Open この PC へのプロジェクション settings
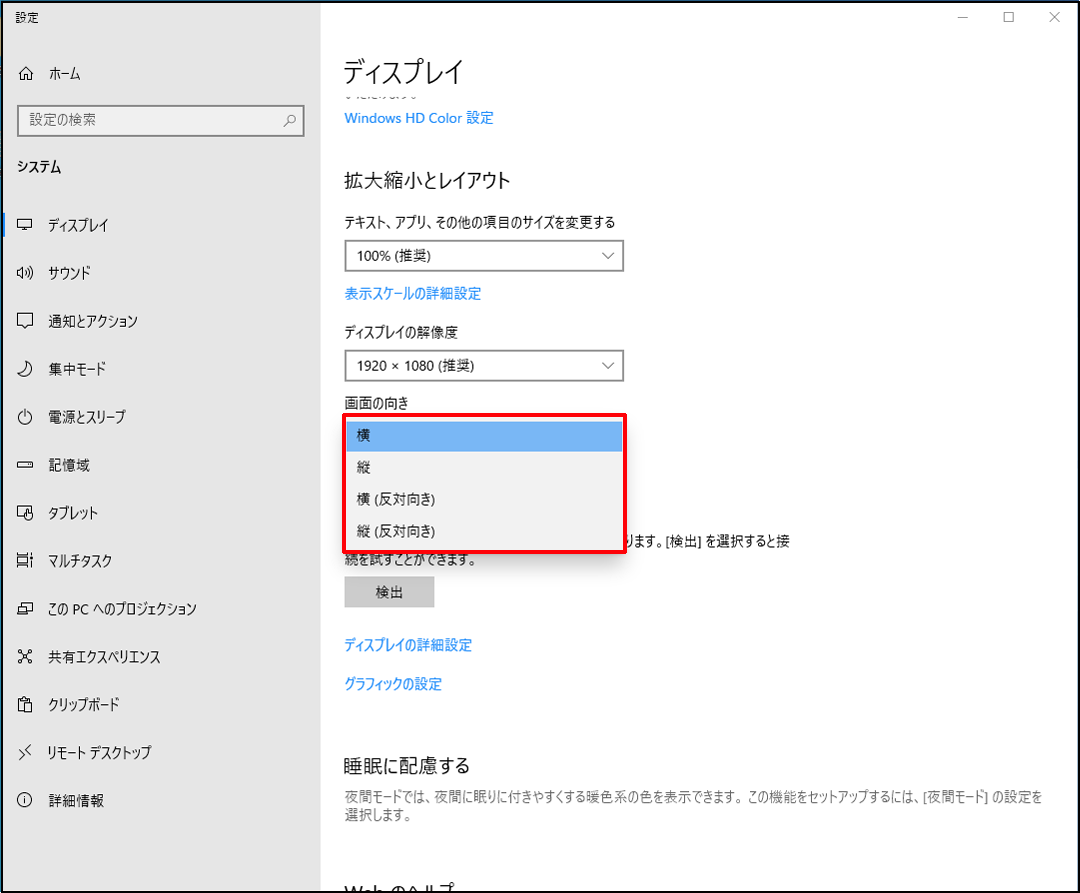Screen dimensions: 1080x893 tap(120, 608)
